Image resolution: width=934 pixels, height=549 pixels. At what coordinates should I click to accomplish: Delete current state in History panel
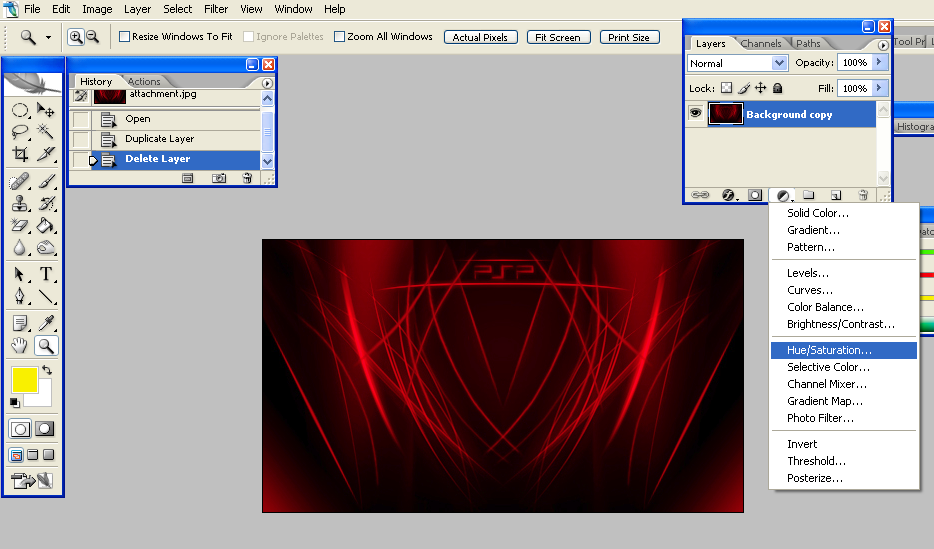[x=247, y=178]
